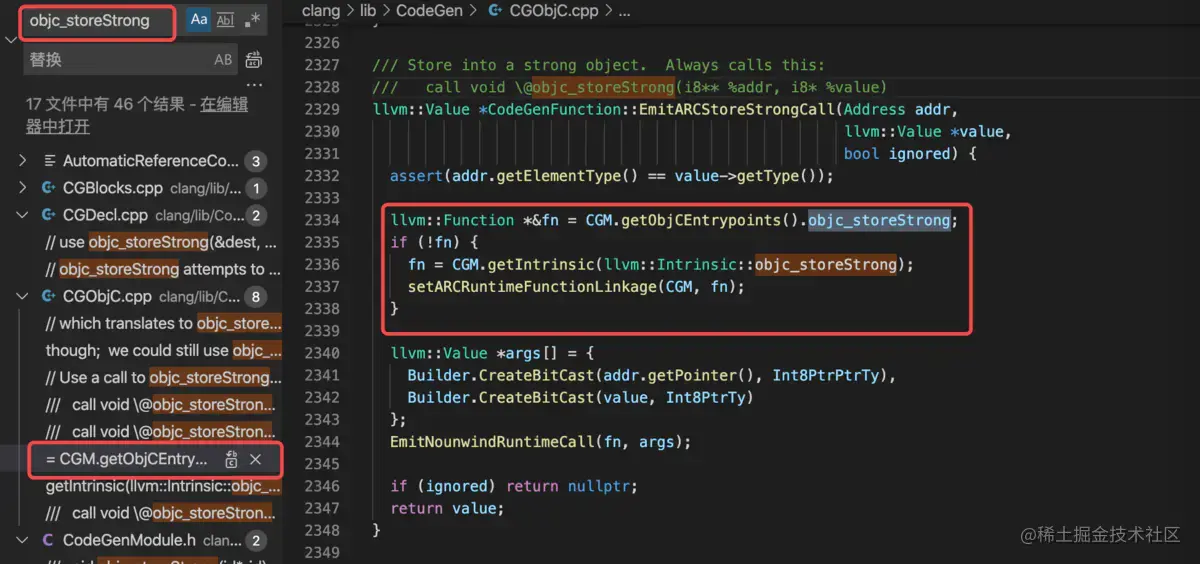Open the '// which translates to' result
This screenshot has width=1200, height=564.
coord(161,323)
